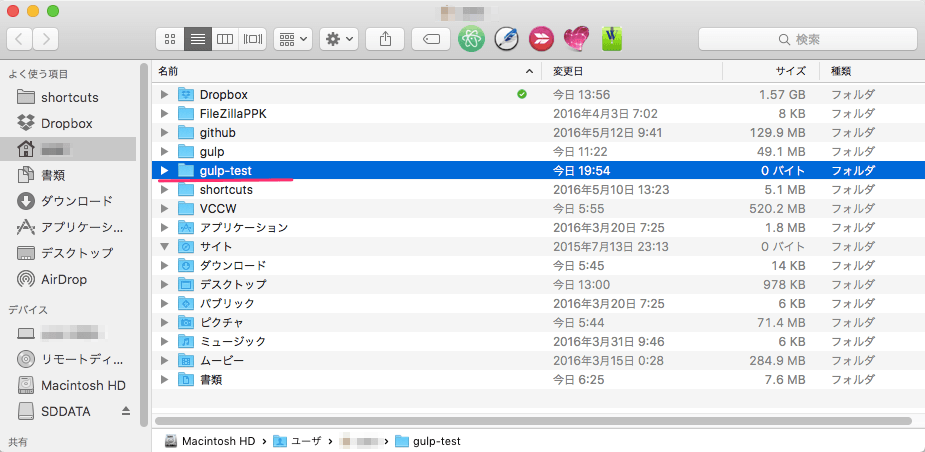Click the sidebar vertical scrollbar

pos(144,245)
